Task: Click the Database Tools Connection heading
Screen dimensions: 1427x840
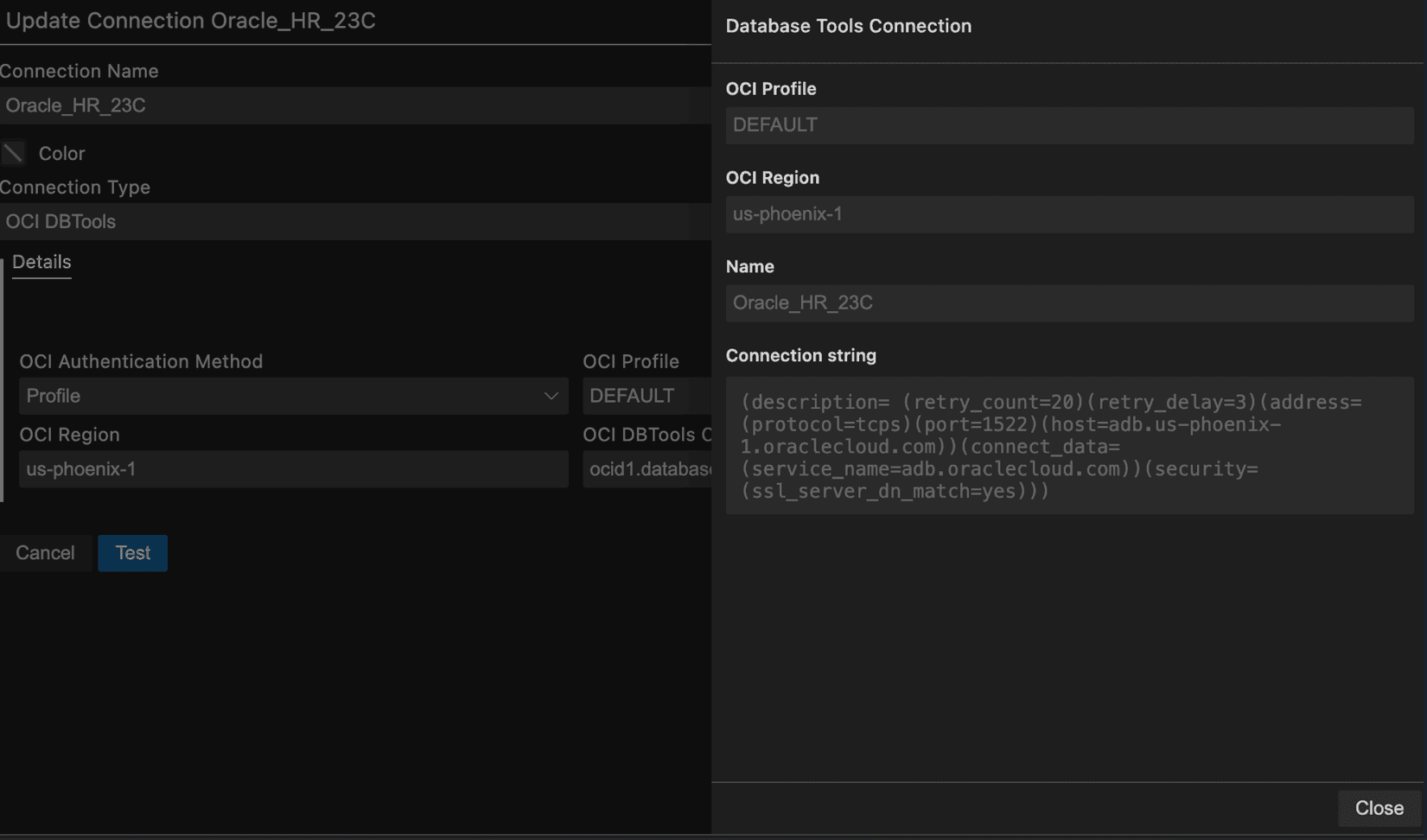Action: pyautogui.click(x=849, y=26)
